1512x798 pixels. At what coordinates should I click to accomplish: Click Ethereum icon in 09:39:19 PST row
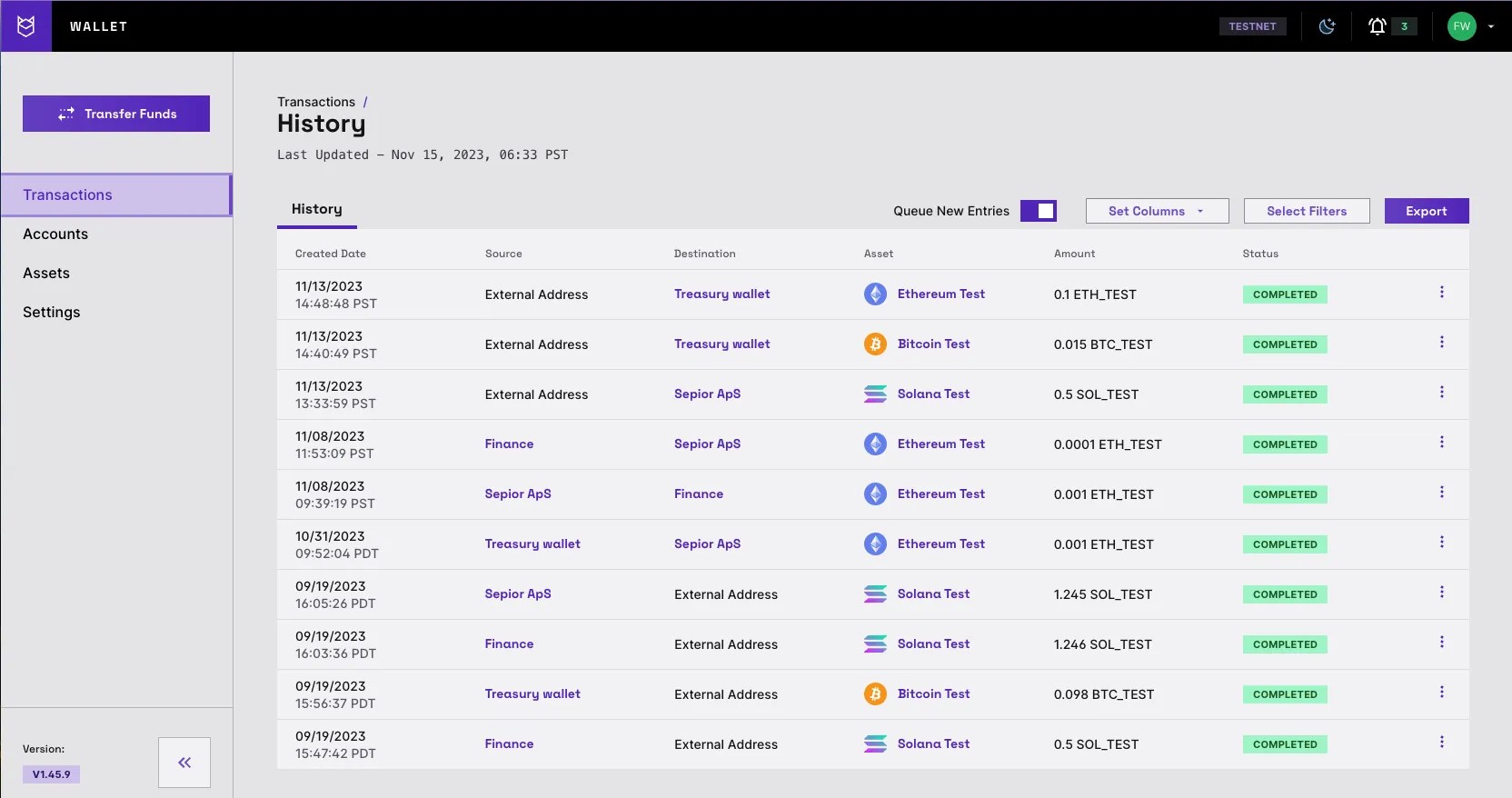click(x=875, y=494)
